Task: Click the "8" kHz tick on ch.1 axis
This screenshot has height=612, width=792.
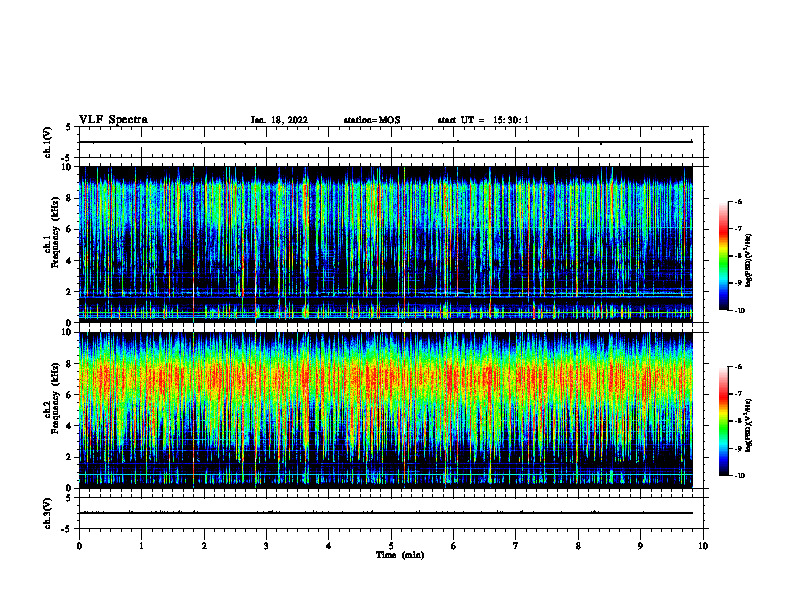Action: coord(70,198)
